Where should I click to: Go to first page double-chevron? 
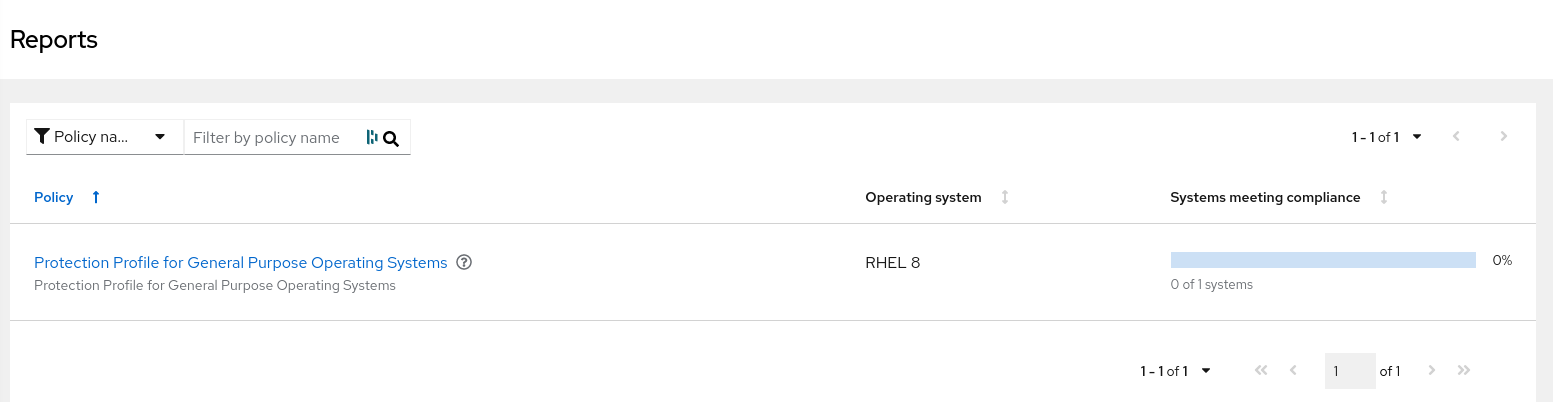(1260, 370)
